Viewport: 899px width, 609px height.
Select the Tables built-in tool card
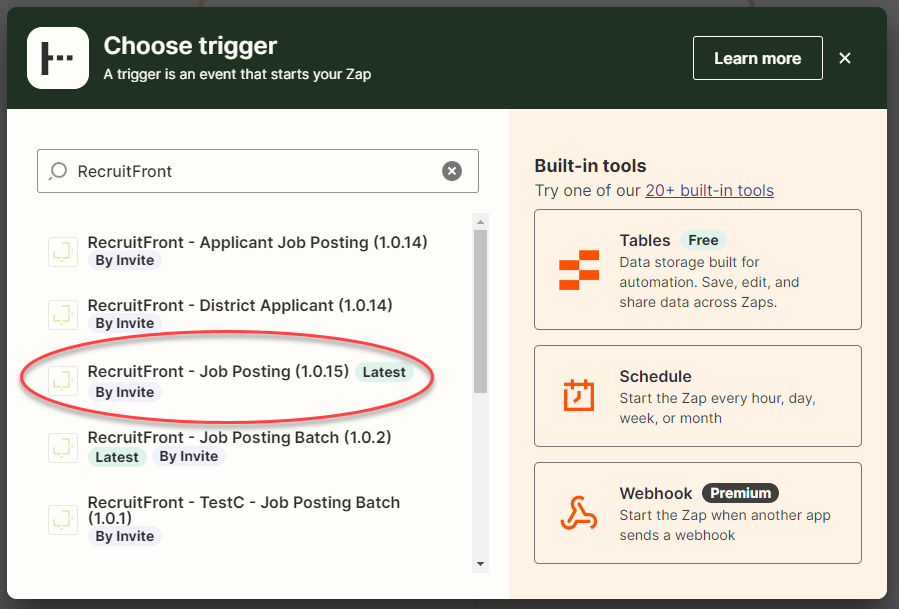(x=698, y=270)
